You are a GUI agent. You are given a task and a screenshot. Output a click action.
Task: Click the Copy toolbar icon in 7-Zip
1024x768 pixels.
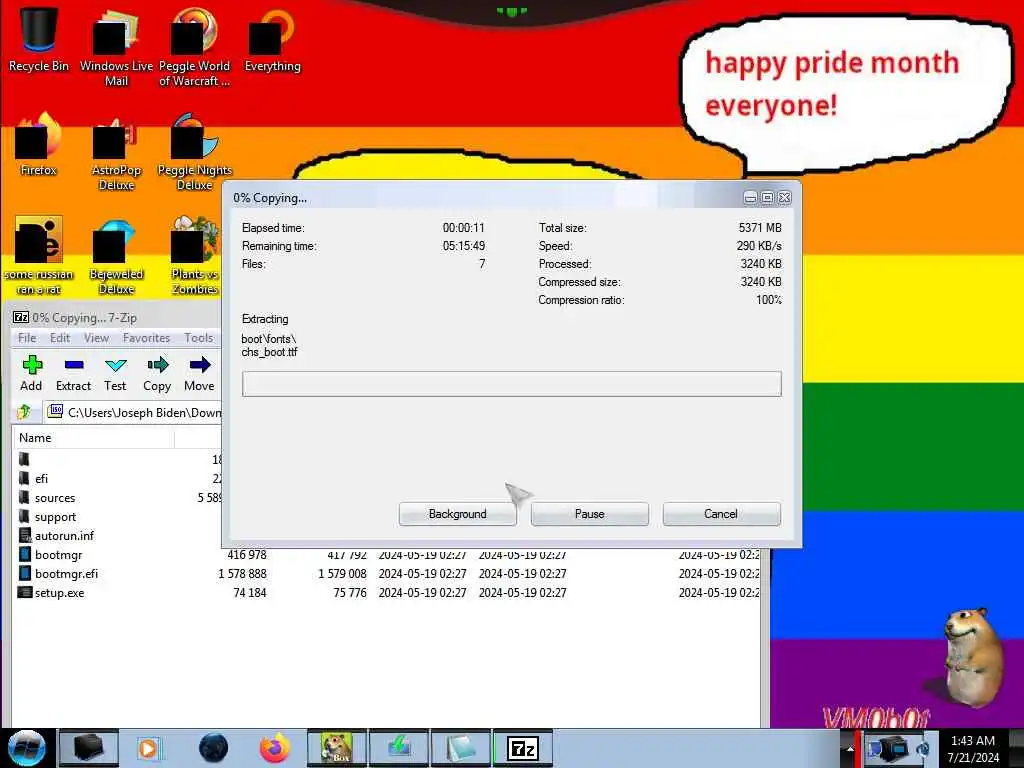coord(157,374)
